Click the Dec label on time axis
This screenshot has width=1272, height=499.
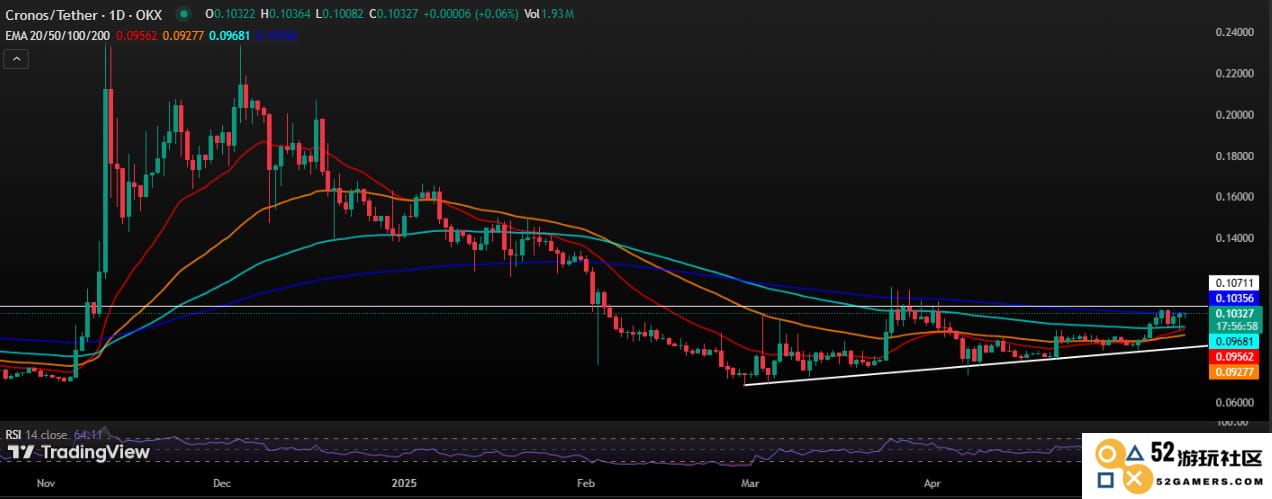click(x=223, y=481)
